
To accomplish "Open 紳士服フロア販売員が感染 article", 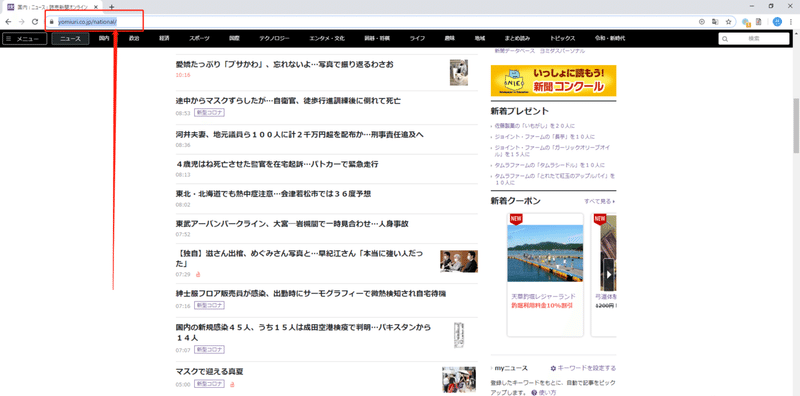I will tap(311, 294).
